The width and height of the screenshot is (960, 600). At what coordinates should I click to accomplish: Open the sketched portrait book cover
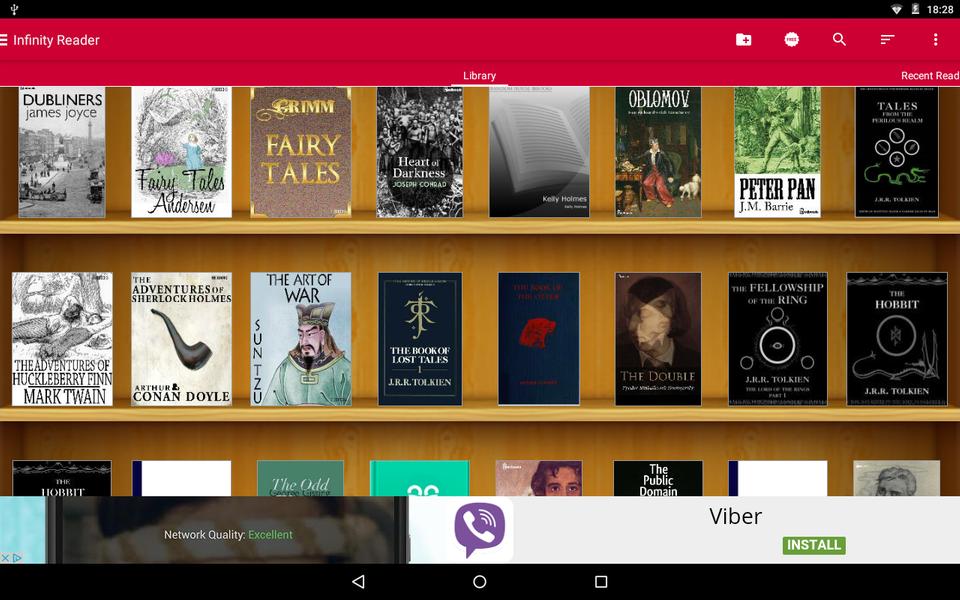897,478
